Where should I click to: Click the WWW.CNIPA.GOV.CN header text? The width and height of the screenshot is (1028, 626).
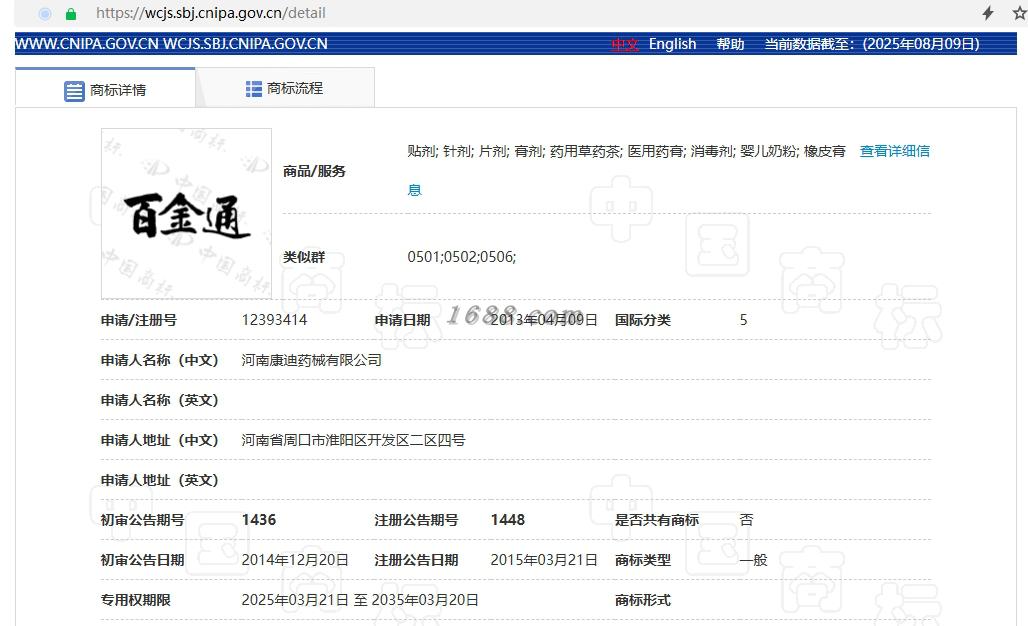point(87,44)
